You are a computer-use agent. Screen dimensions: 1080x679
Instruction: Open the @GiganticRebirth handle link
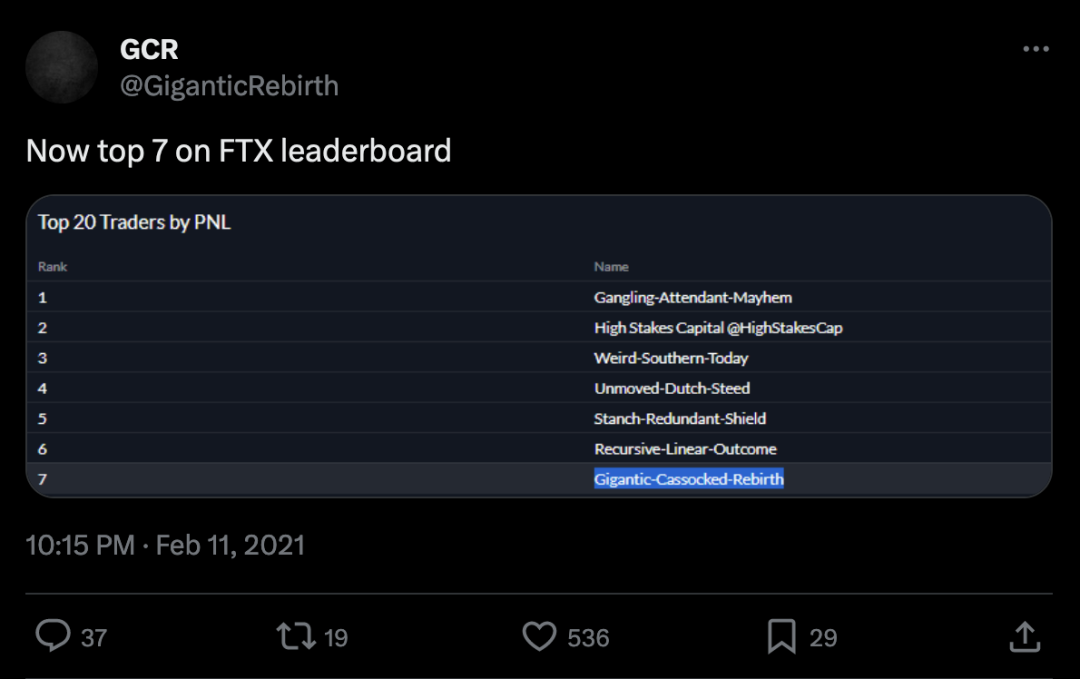point(229,86)
